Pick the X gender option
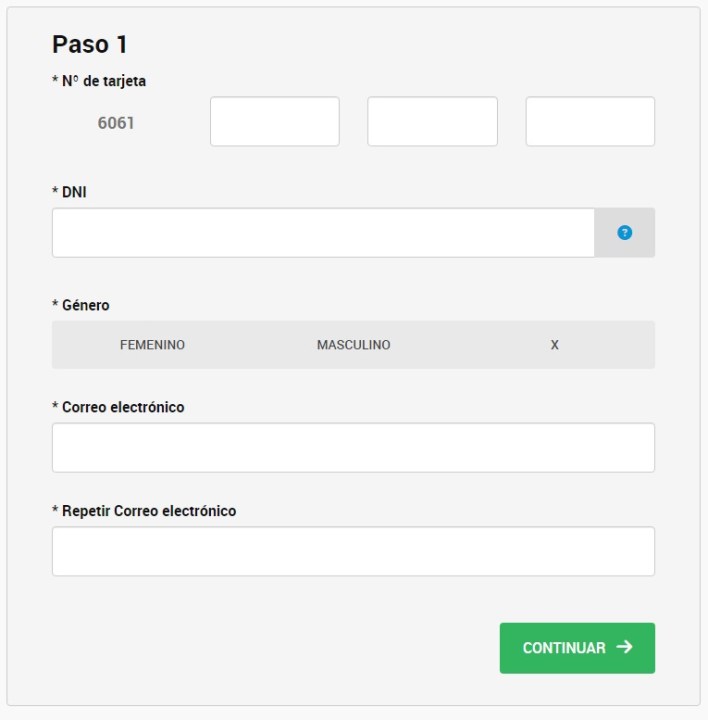The height and width of the screenshot is (720, 708). pos(554,345)
